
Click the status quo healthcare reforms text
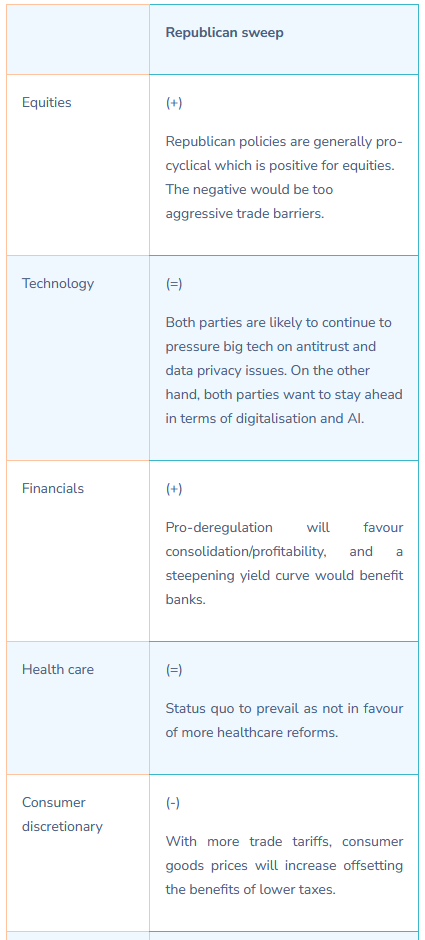[x=284, y=721]
